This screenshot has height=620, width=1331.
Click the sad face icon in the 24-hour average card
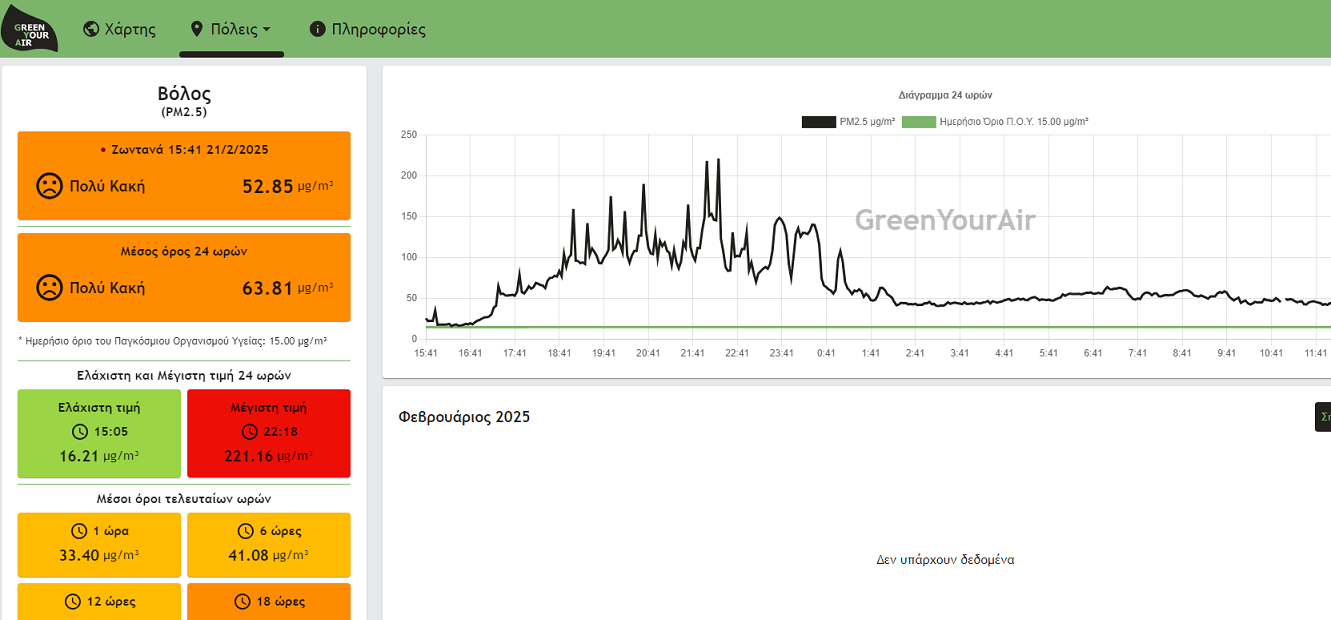(48, 288)
